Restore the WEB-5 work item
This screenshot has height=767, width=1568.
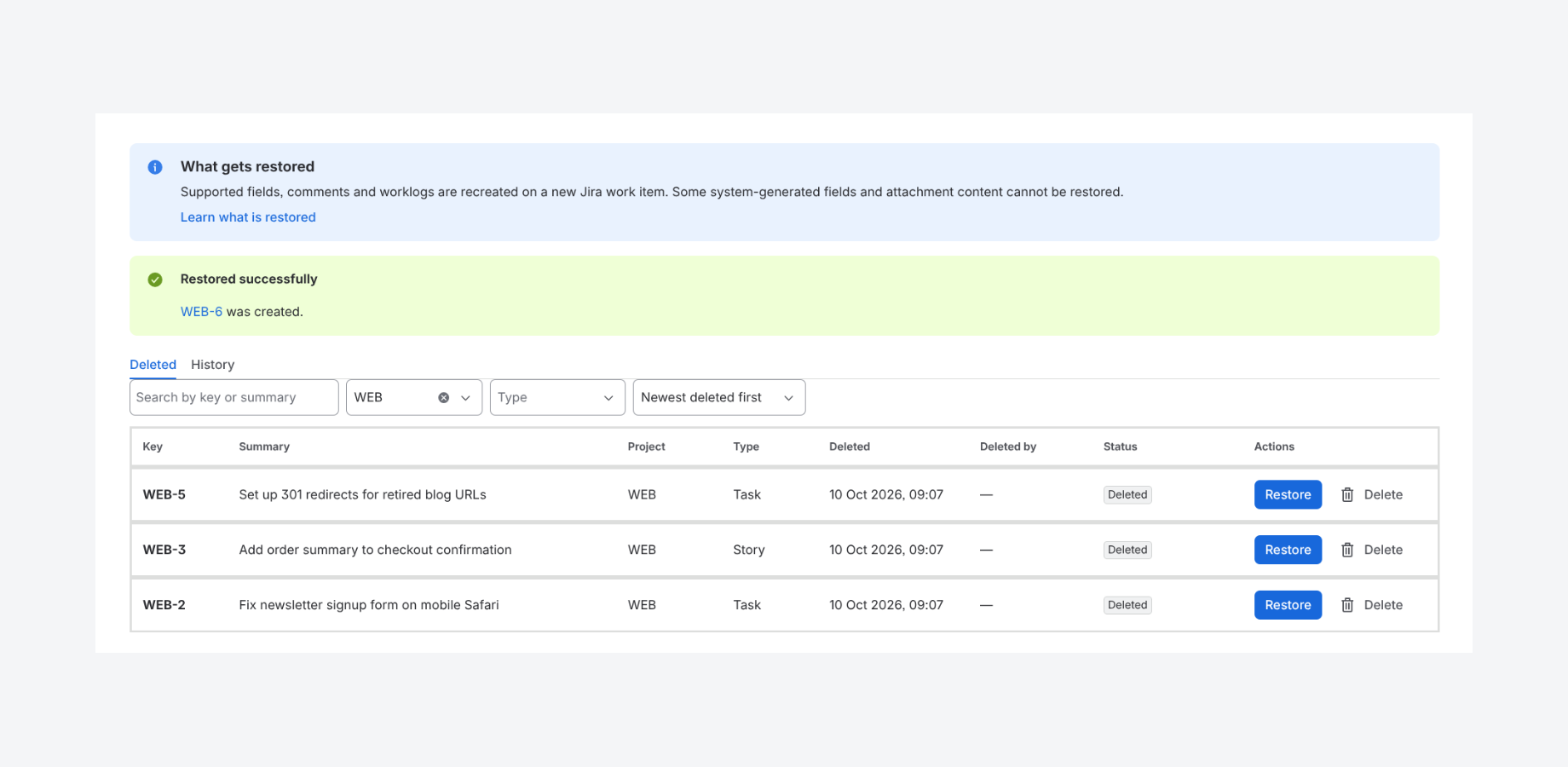tap(1288, 495)
